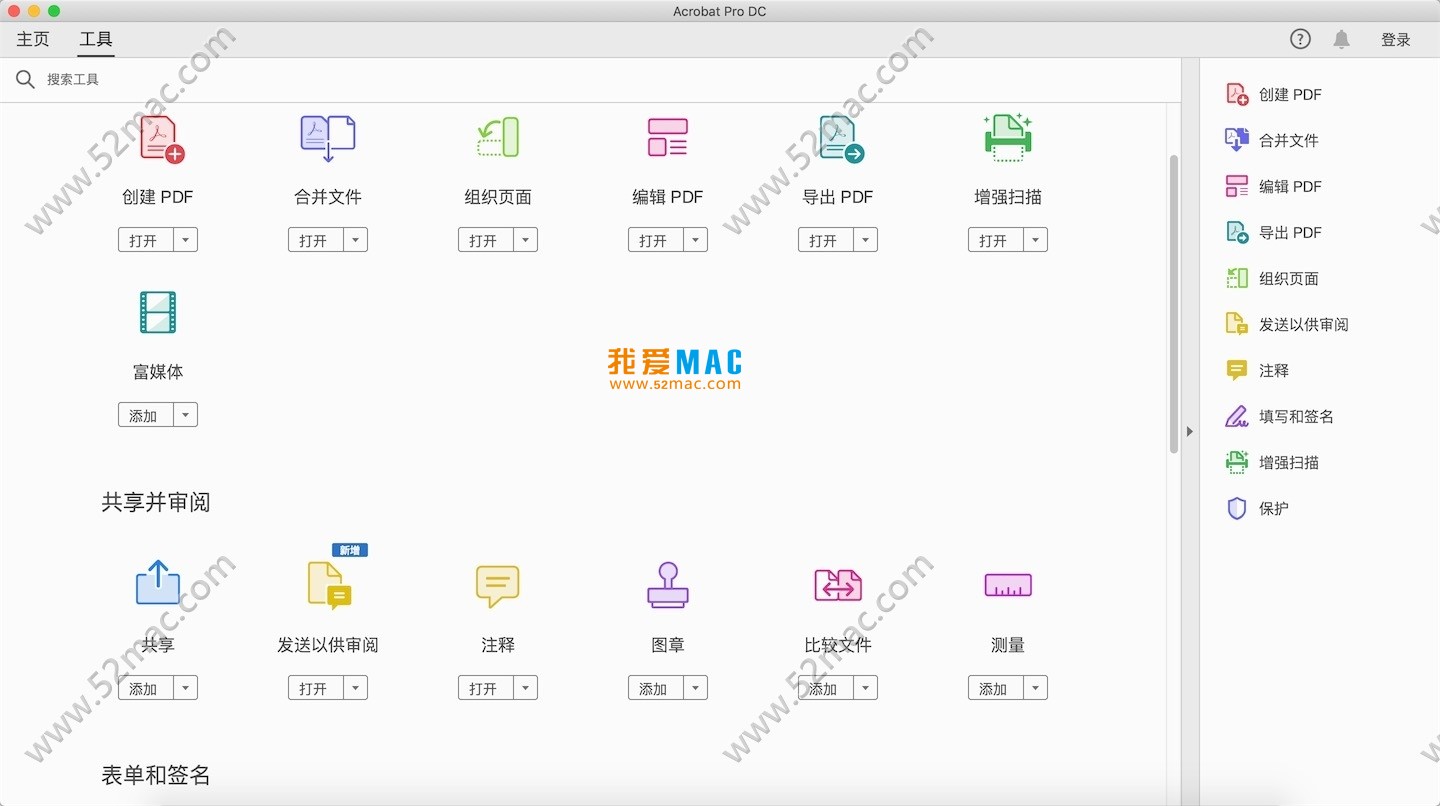Open the notifications bell icon

pyautogui.click(x=1342, y=39)
